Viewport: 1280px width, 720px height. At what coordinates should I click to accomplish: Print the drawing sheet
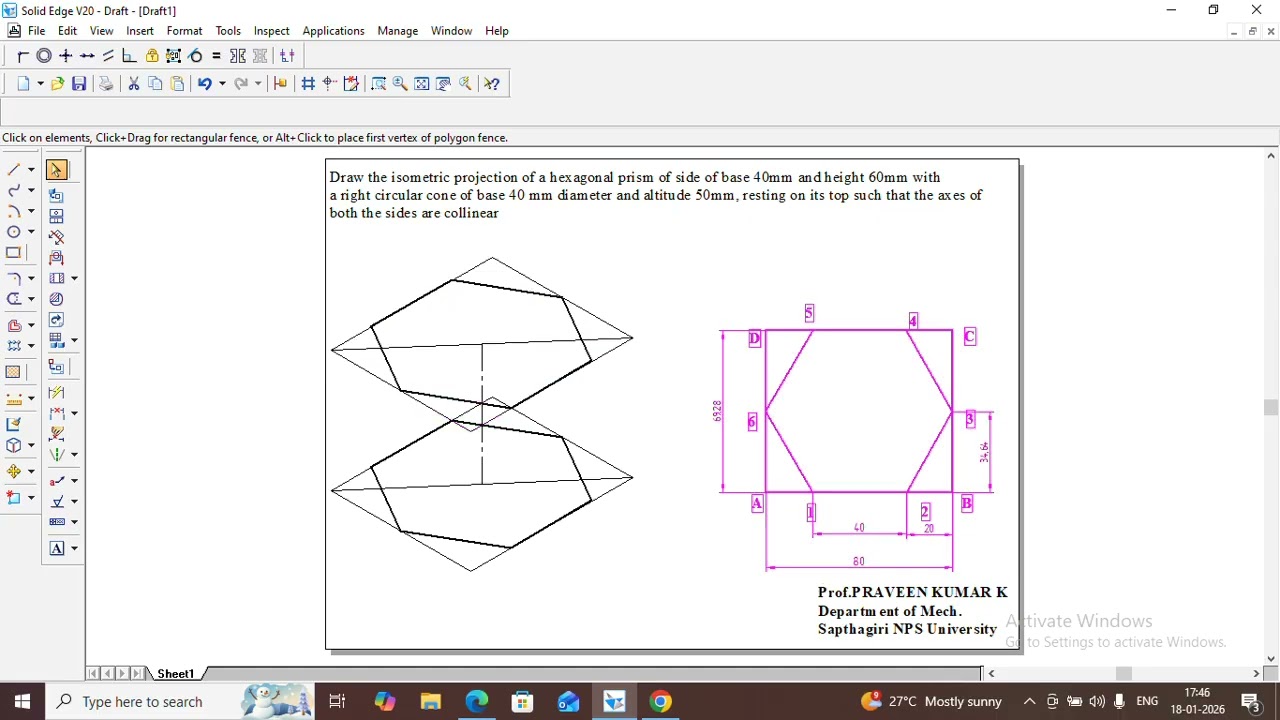click(x=106, y=84)
